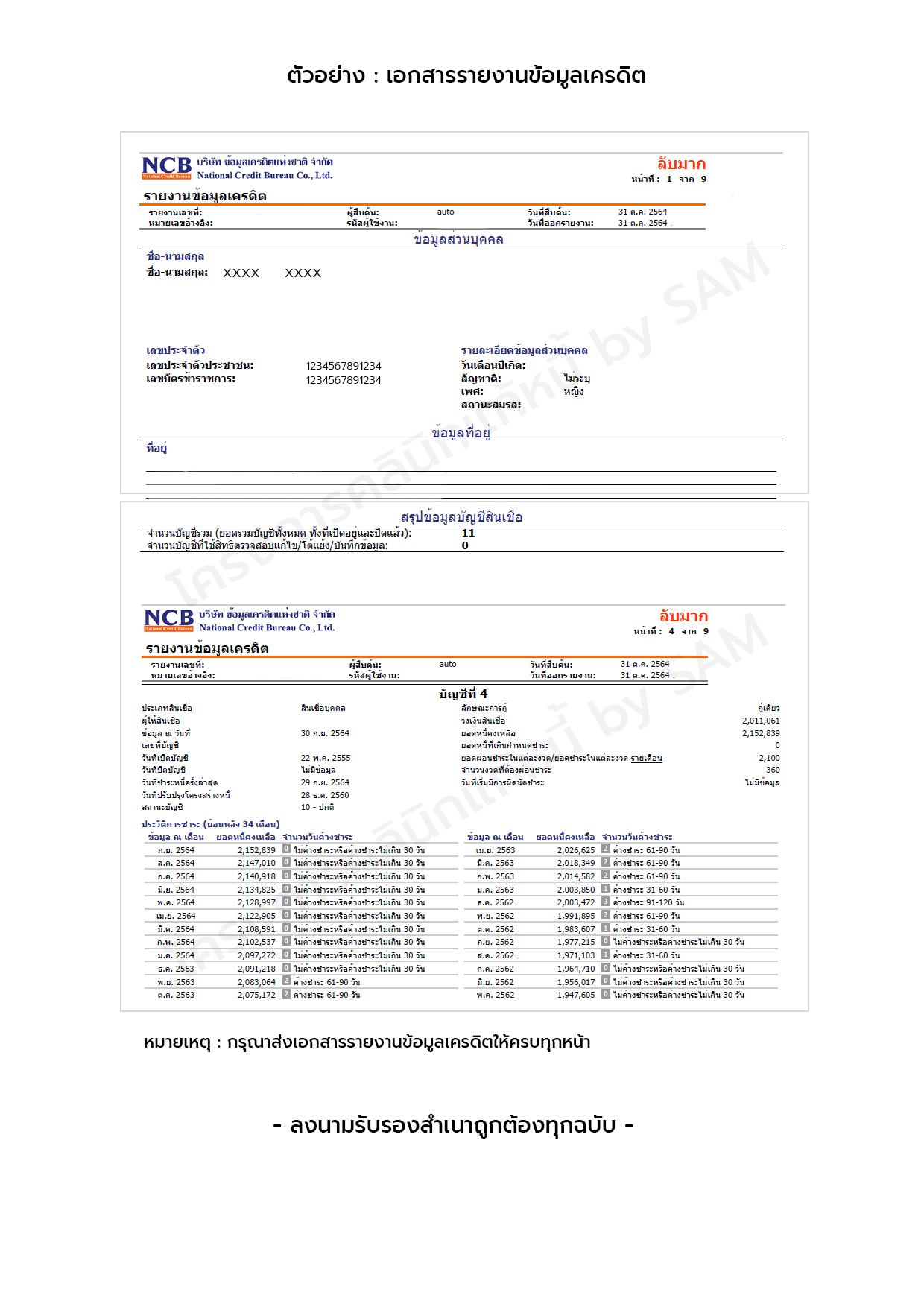924x1307 pixels.
Task: Click the สรุปข้อมูลบัญชีสินเชื่อ heading
Action: [461, 517]
